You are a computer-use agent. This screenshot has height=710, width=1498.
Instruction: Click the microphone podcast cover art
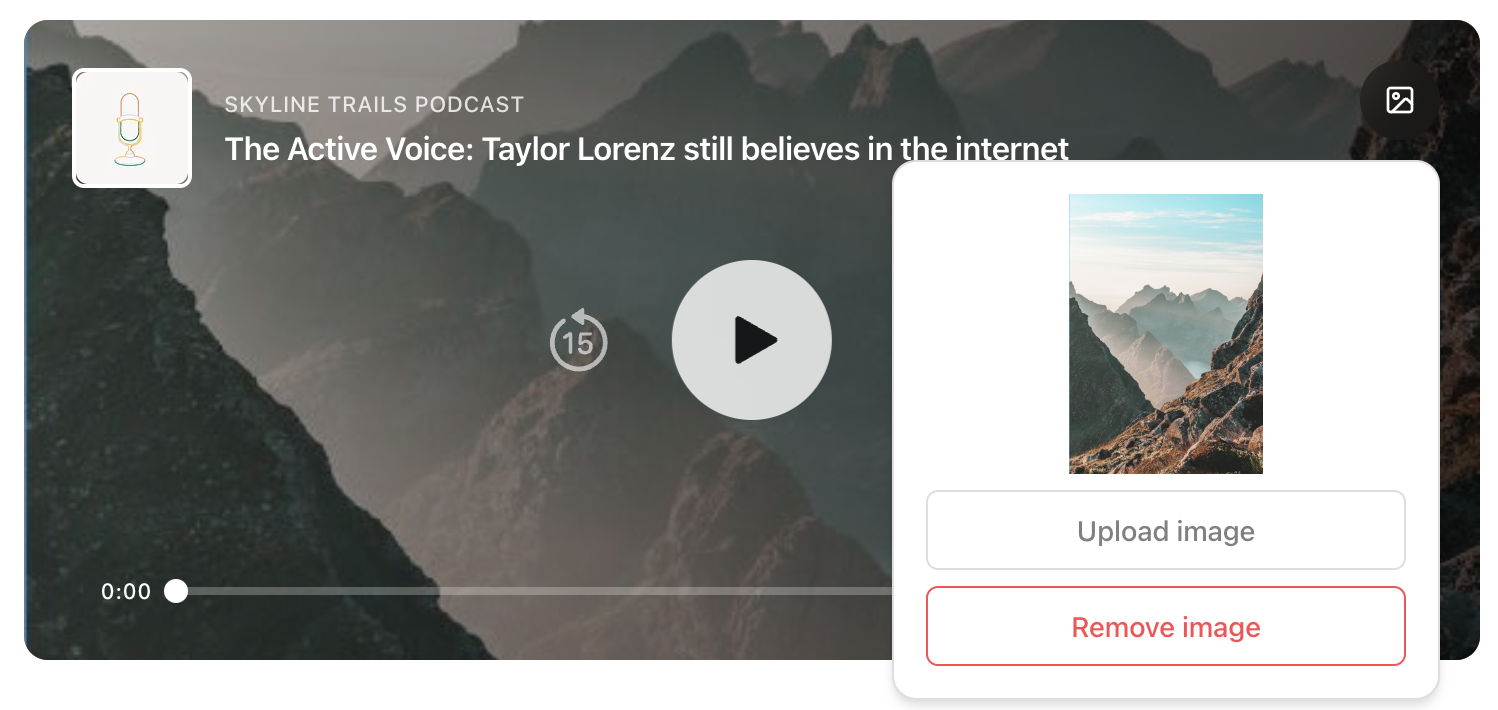point(132,128)
